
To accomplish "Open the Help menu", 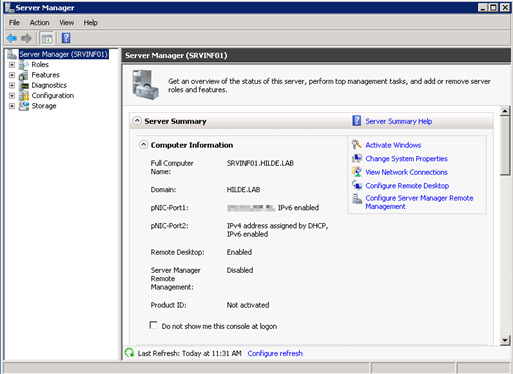I will (90, 23).
